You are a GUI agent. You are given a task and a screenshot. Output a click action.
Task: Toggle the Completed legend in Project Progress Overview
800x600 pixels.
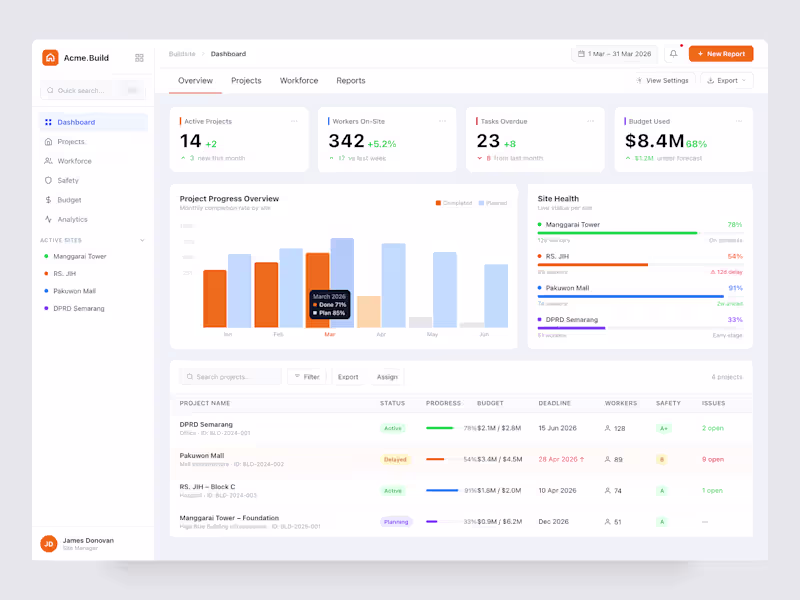(452, 202)
